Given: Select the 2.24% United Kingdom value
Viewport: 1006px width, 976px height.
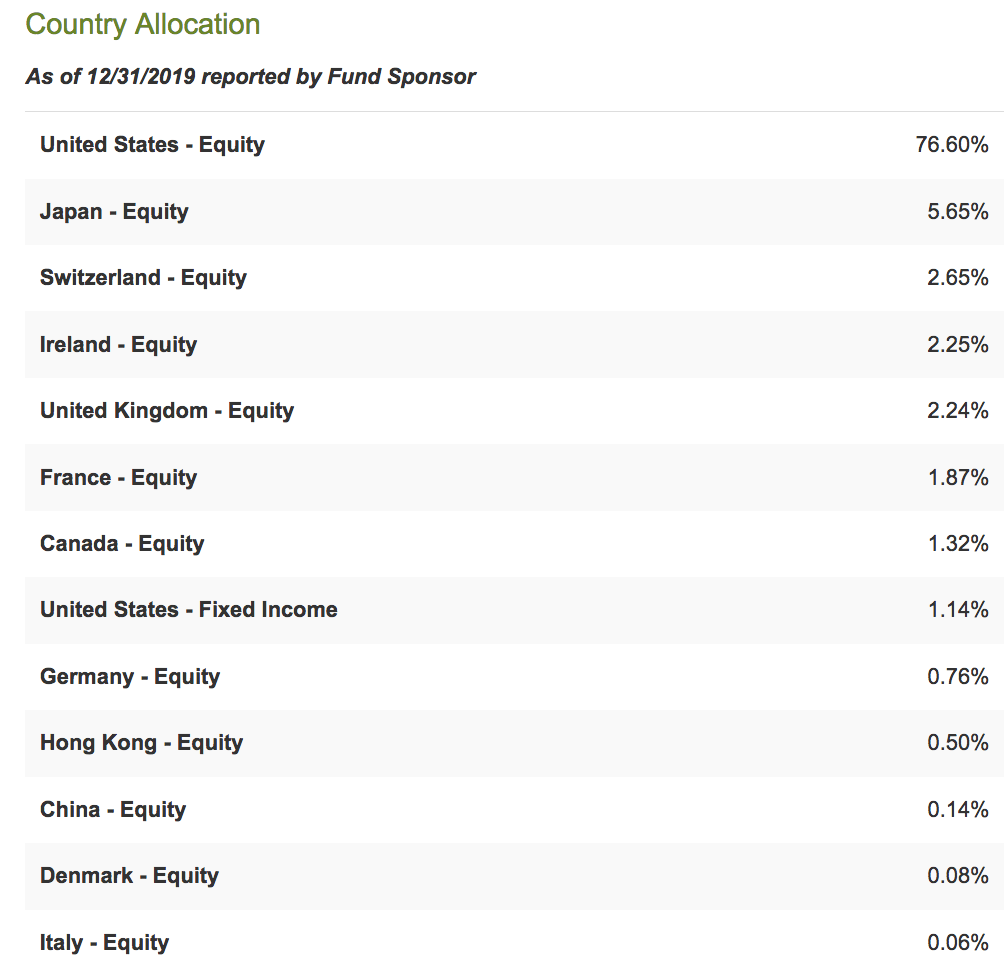Looking at the screenshot, I should 958,410.
